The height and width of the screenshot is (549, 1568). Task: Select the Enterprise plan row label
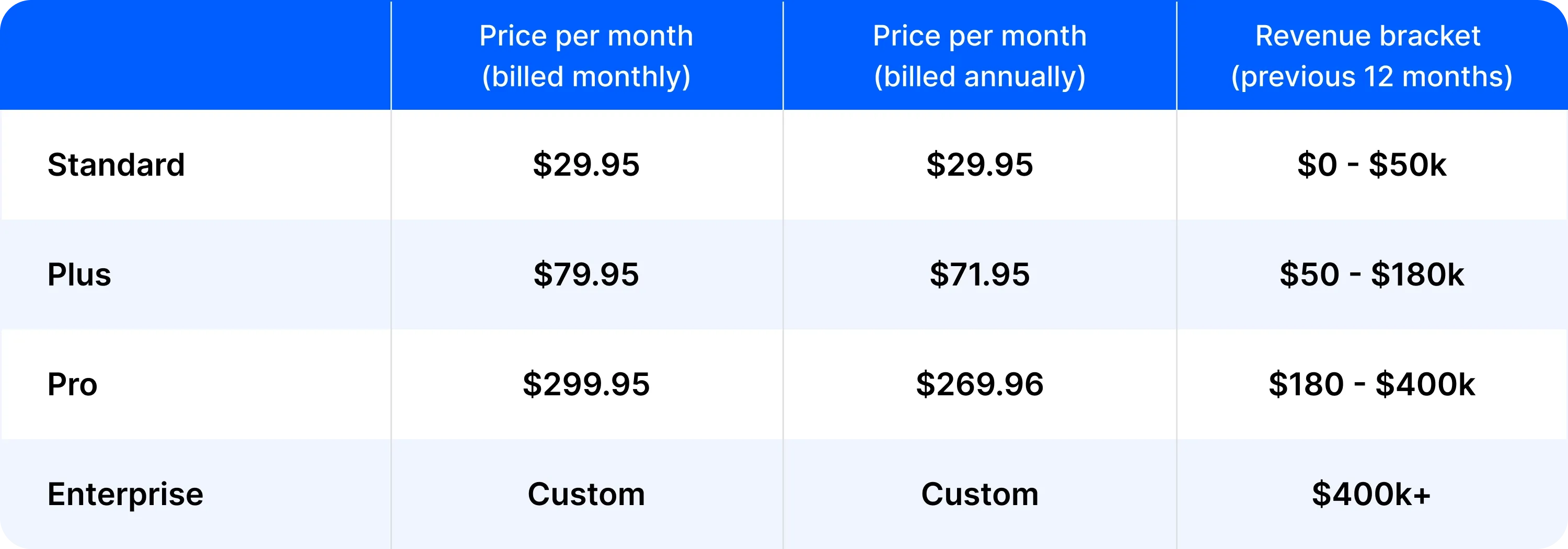click(x=125, y=494)
